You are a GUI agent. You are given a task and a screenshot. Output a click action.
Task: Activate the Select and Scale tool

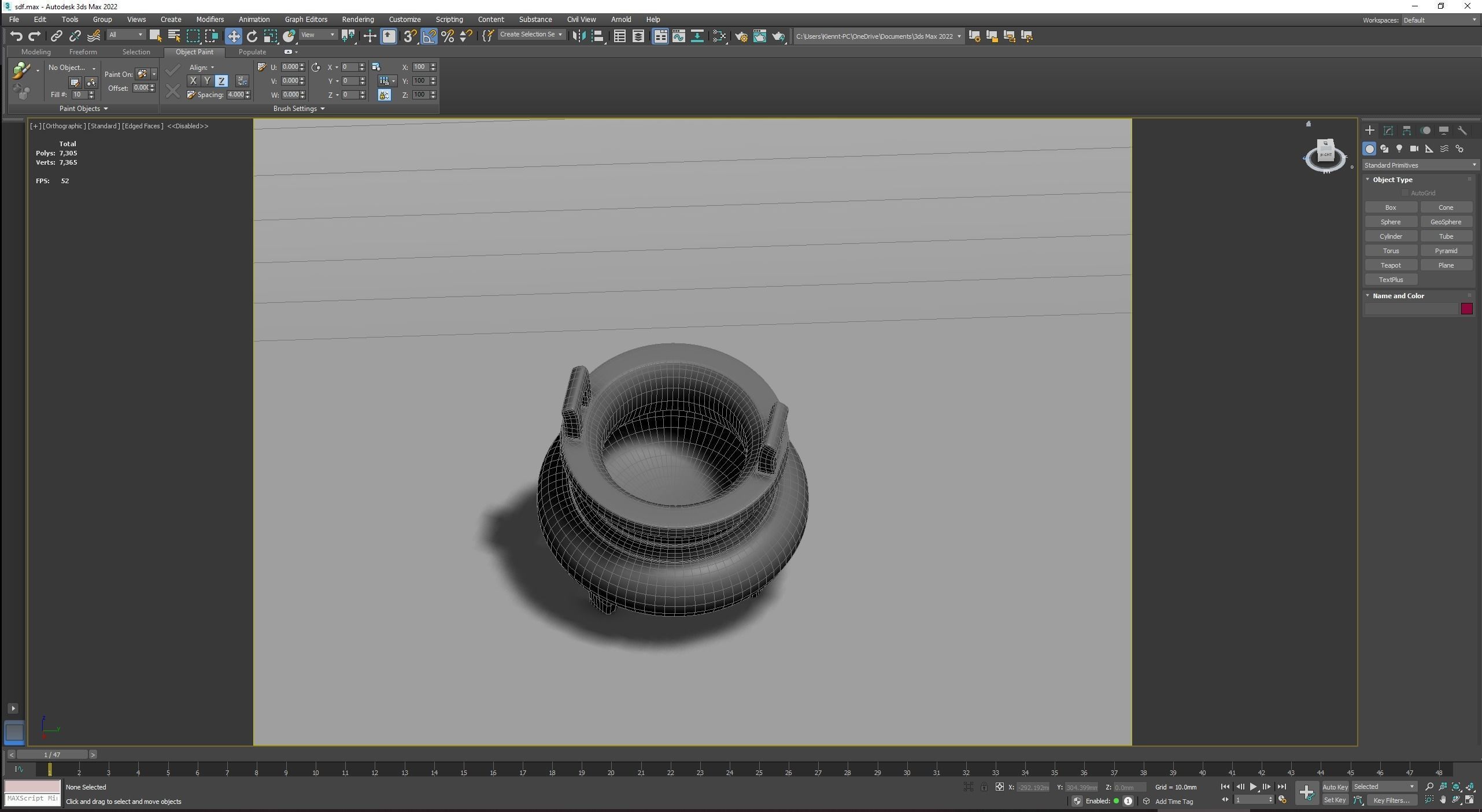pyautogui.click(x=270, y=36)
